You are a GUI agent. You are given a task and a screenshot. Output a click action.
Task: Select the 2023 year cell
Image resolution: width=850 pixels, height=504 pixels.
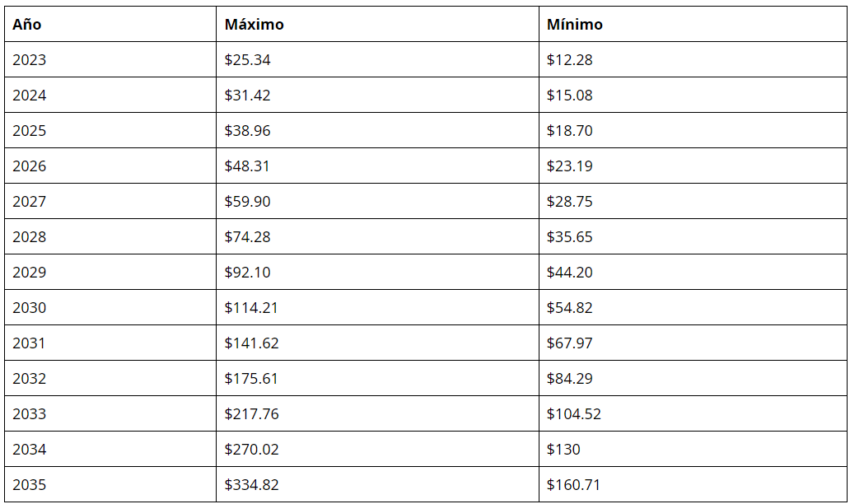point(111,60)
